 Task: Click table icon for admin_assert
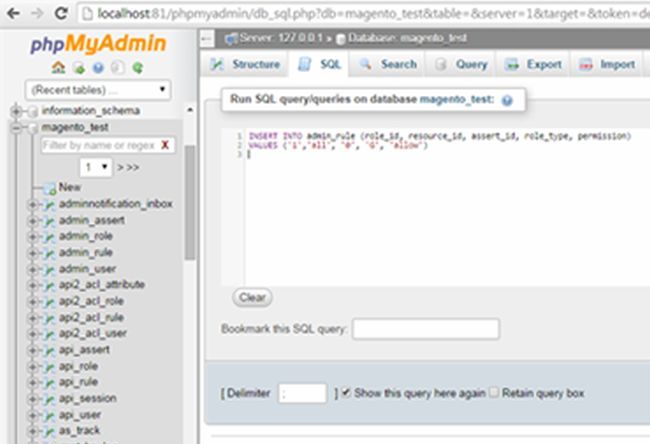(x=49, y=221)
